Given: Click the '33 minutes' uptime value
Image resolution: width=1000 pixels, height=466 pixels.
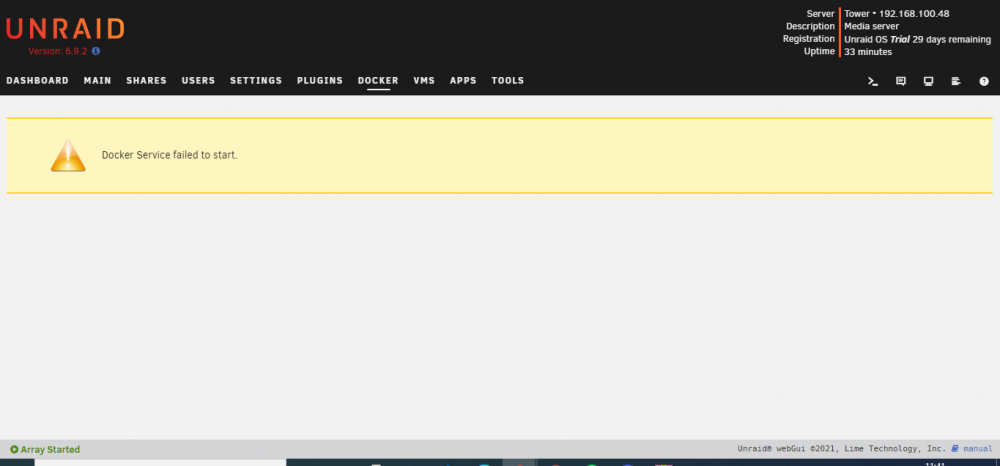Looking at the screenshot, I should pos(868,52).
